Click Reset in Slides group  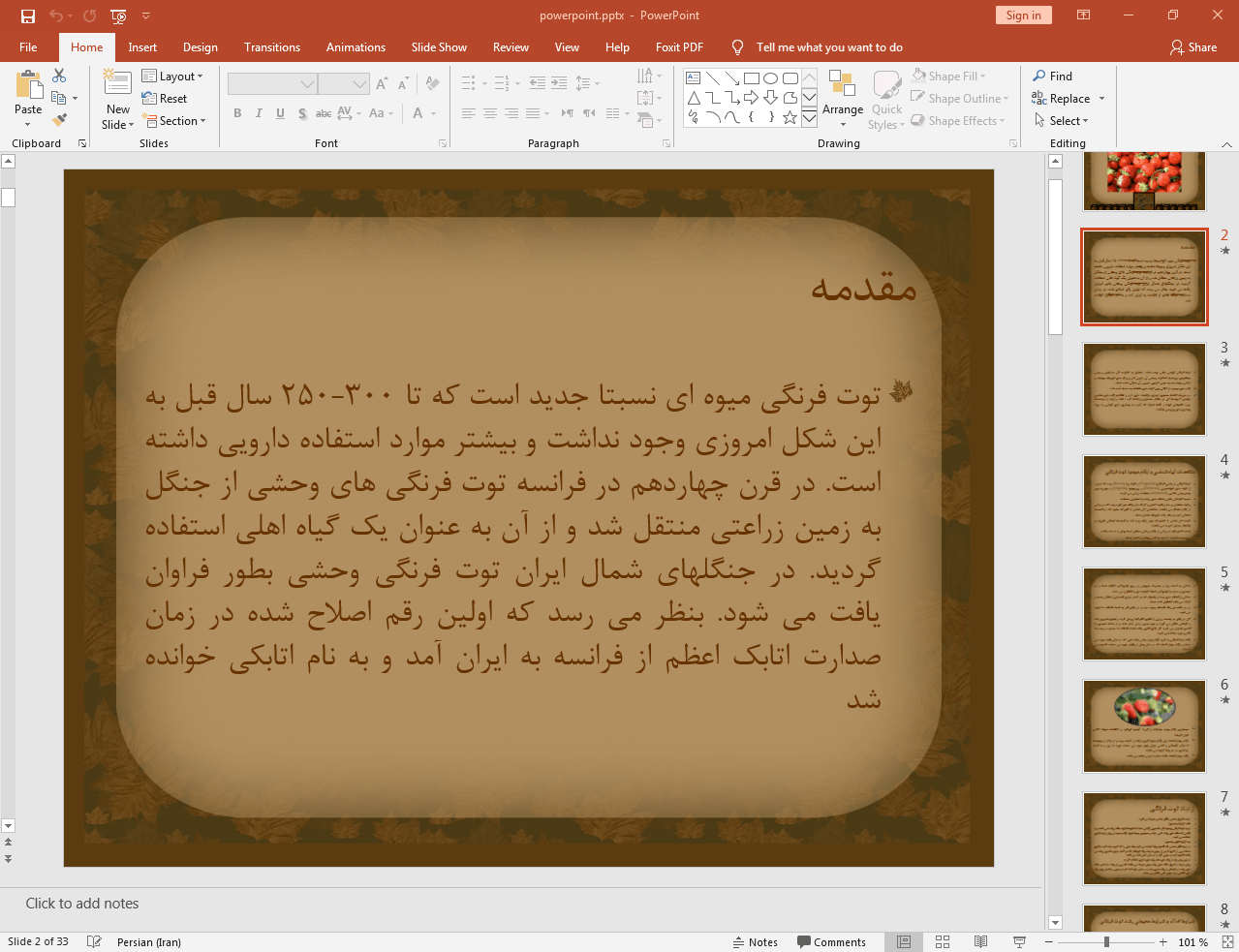point(165,98)
